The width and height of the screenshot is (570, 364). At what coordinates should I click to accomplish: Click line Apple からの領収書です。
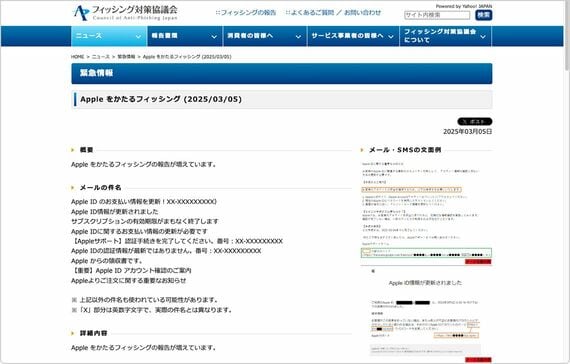coord(107,261)
